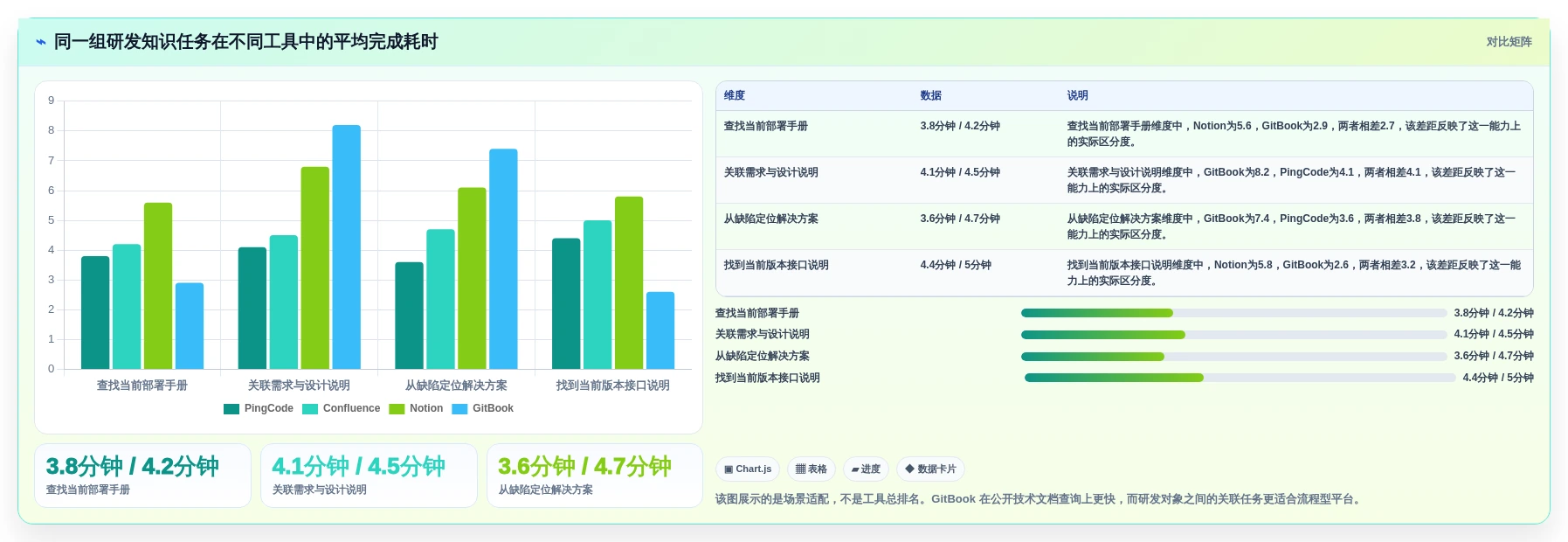Click the footnote text mentioning GitBook

(1040, 499)
